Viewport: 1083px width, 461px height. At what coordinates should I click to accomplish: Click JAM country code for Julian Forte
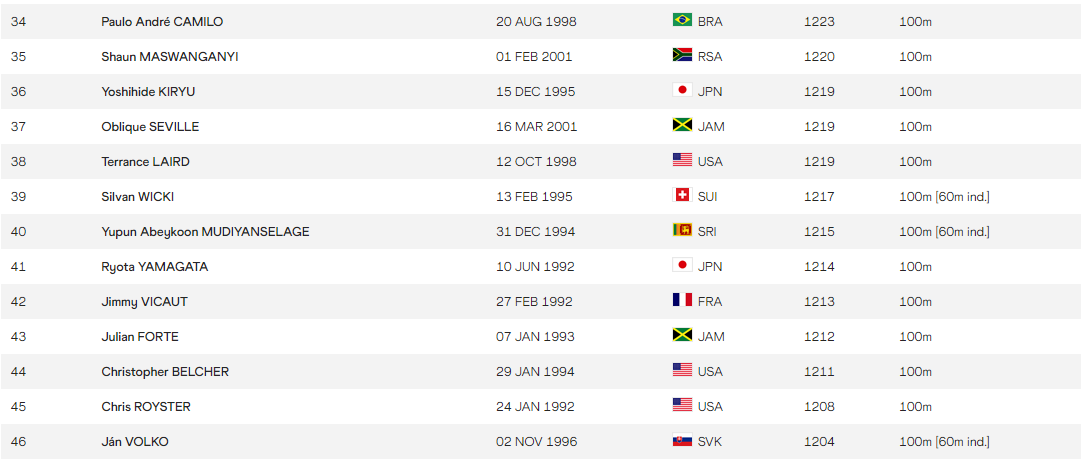coord(711,337)
